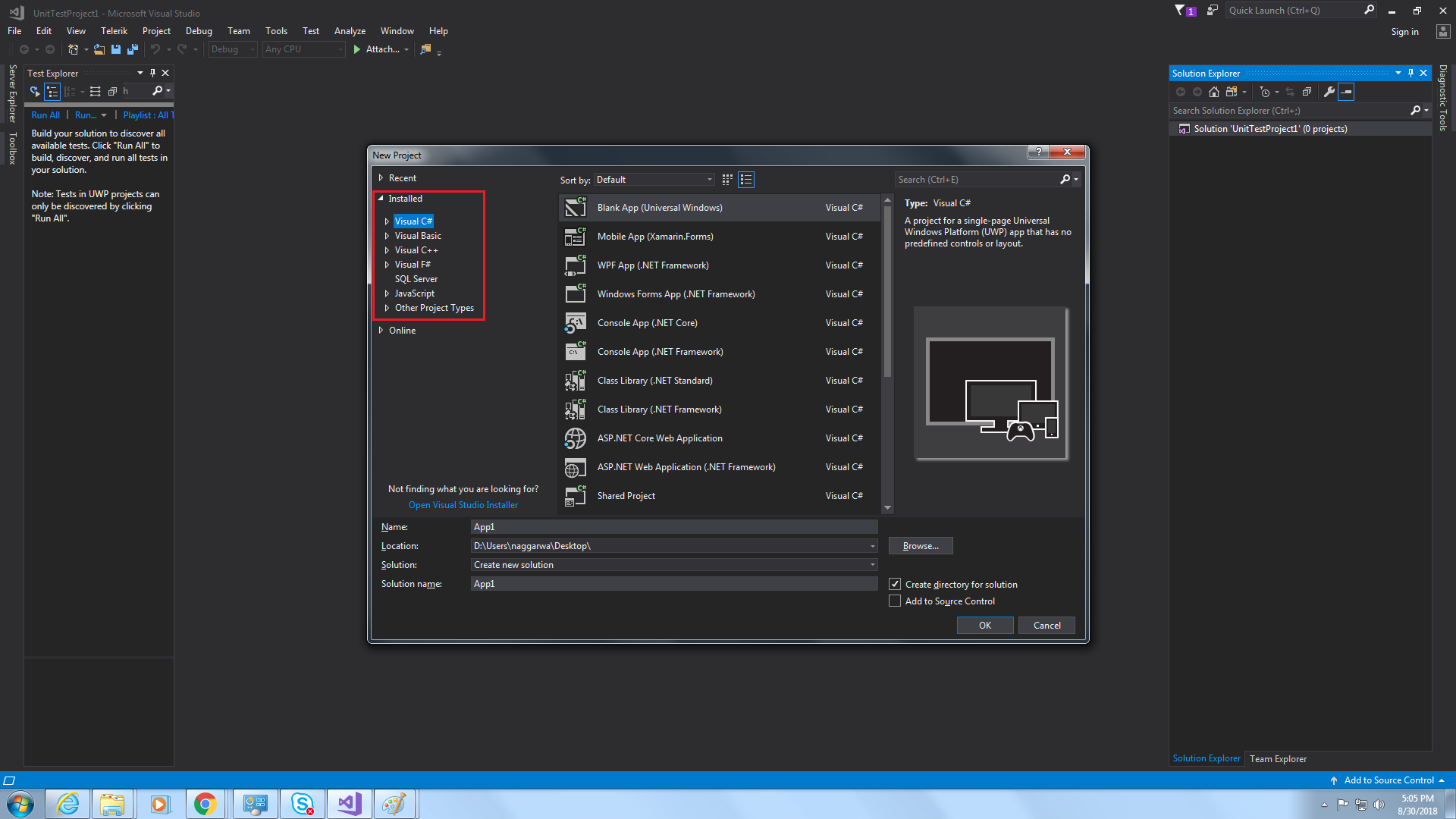Open the File menu
The image size is (1456, 819).
pos(14,31)
